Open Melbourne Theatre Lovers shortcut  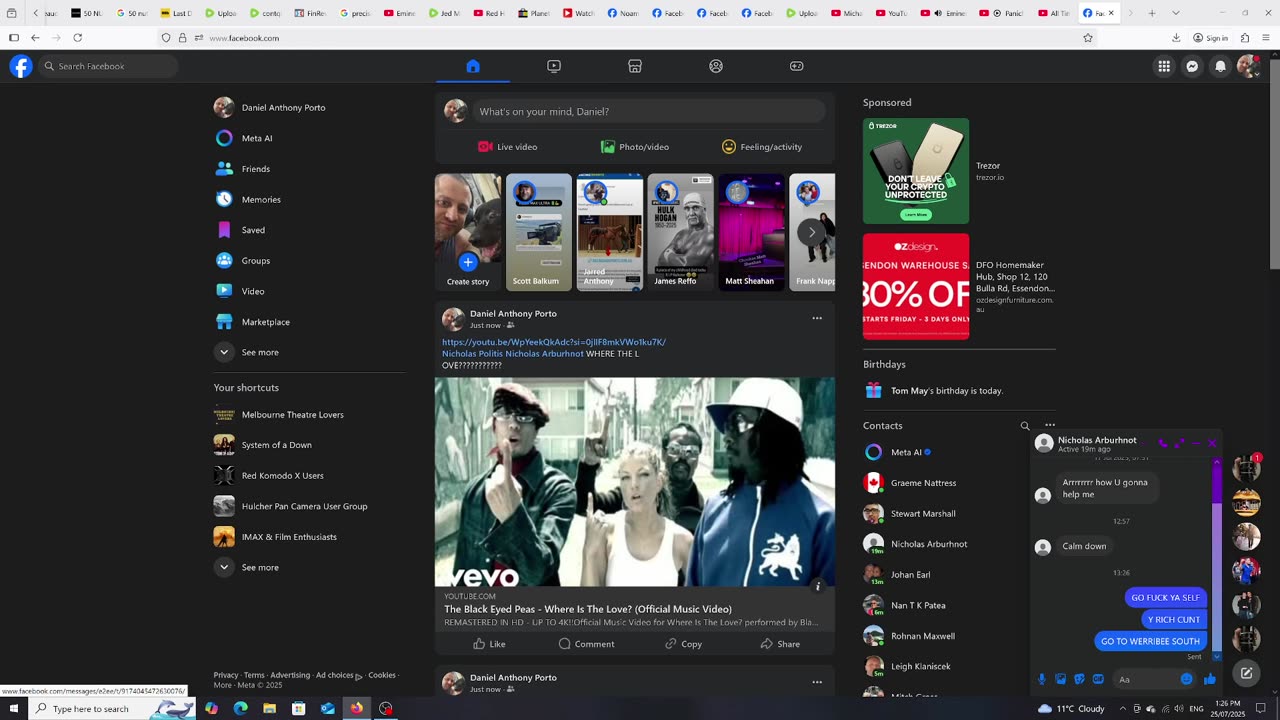[x=308, y=414]
